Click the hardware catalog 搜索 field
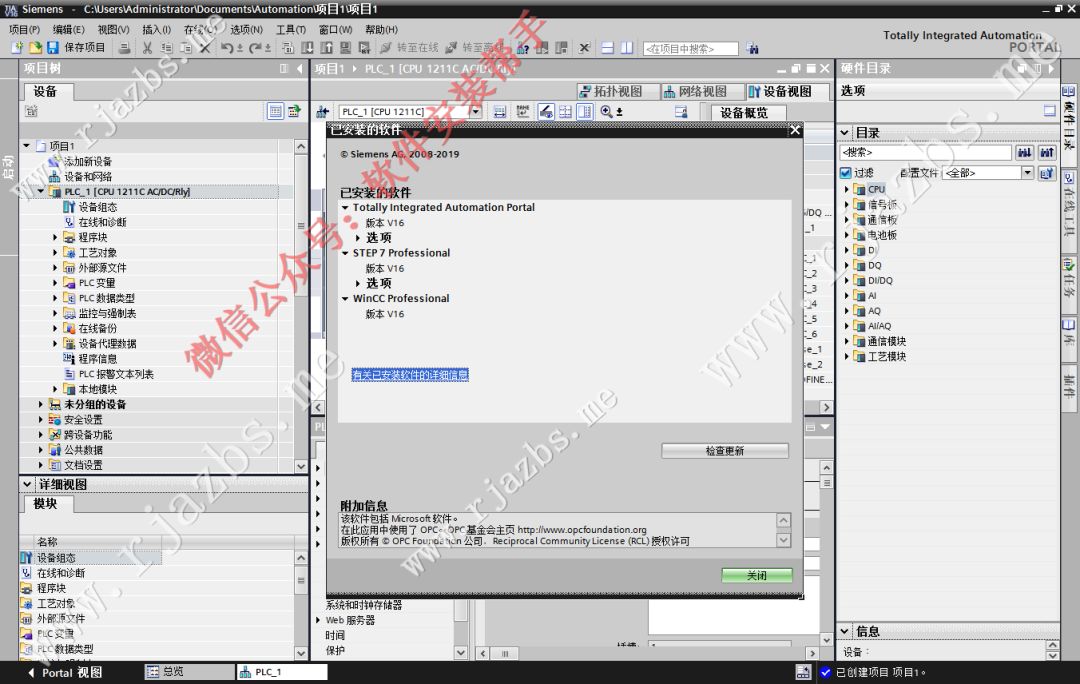This screenshot has width=1080, height=684. 926,152
